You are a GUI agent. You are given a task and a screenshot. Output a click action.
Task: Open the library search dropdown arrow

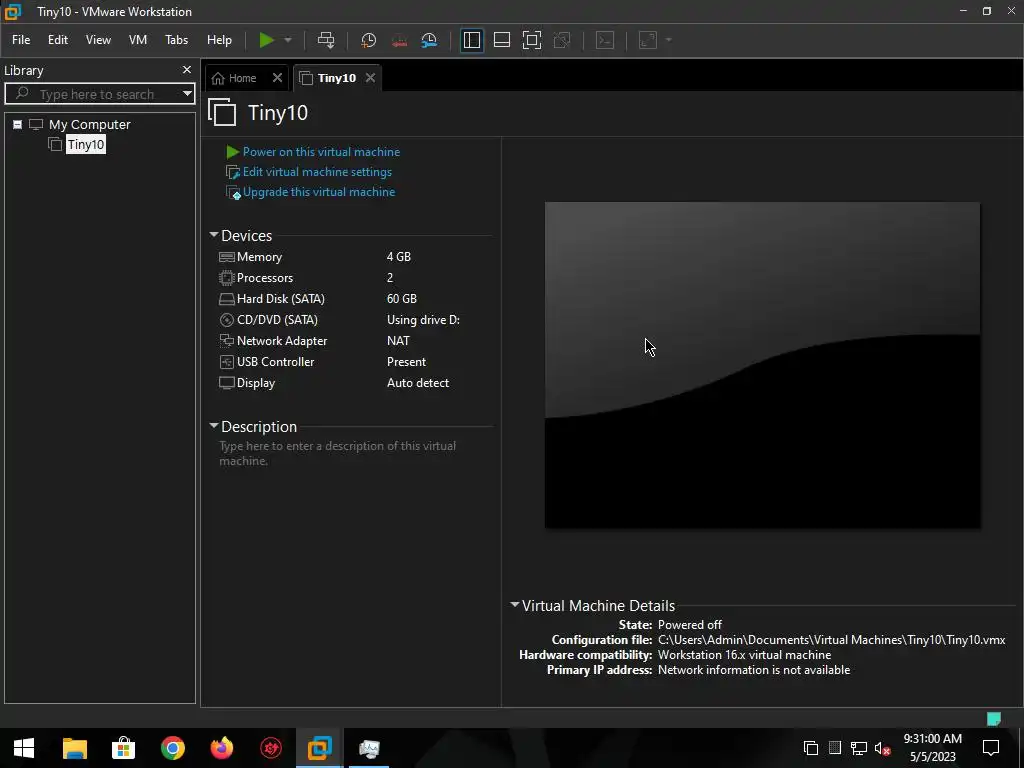(187, 94)
